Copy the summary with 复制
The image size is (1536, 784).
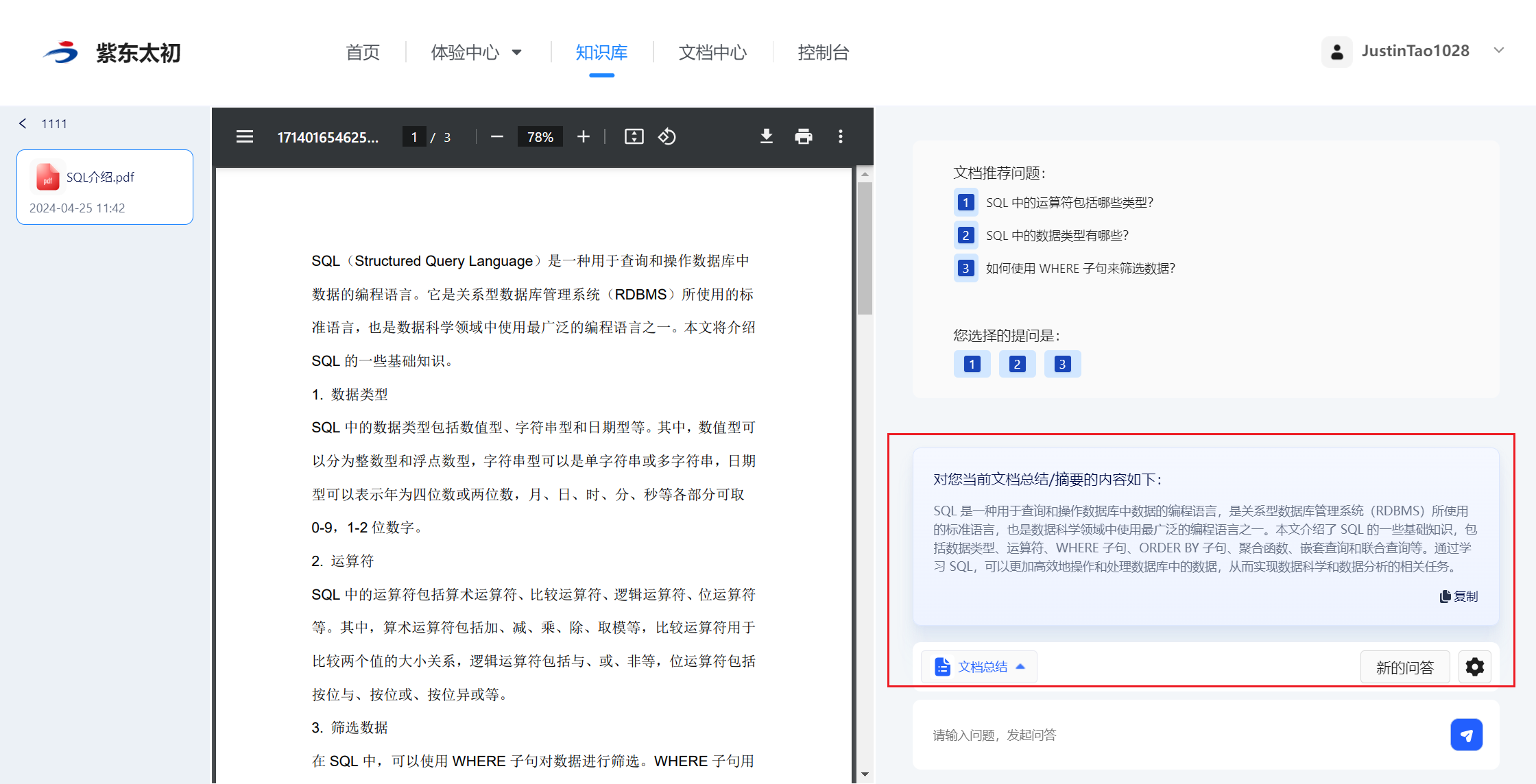(1459, 596)
